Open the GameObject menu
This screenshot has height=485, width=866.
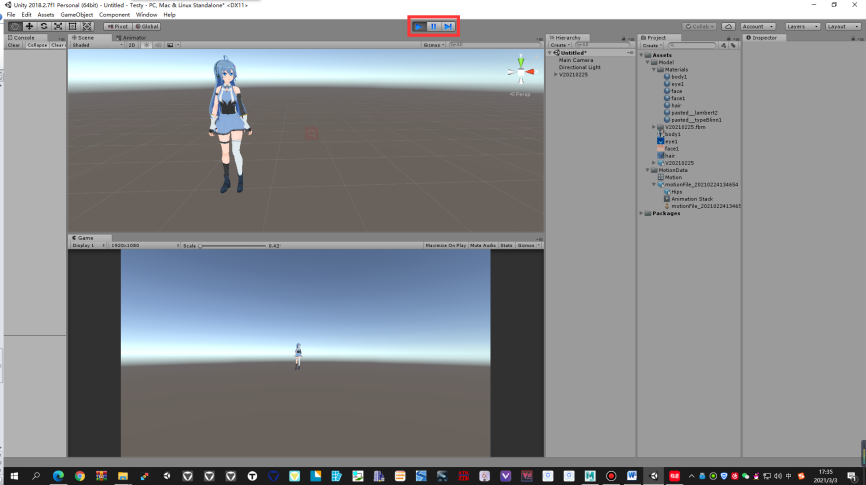77,15
